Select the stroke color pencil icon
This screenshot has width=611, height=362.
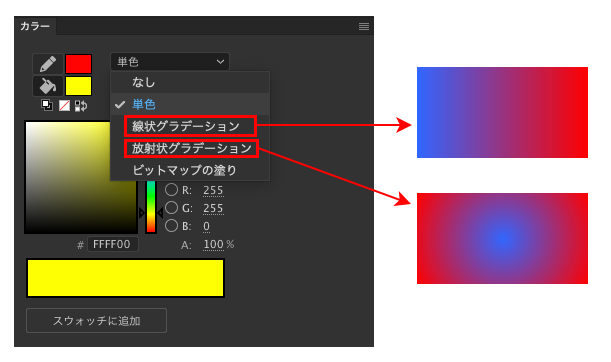pyautogui.click(x=48, y=64)
